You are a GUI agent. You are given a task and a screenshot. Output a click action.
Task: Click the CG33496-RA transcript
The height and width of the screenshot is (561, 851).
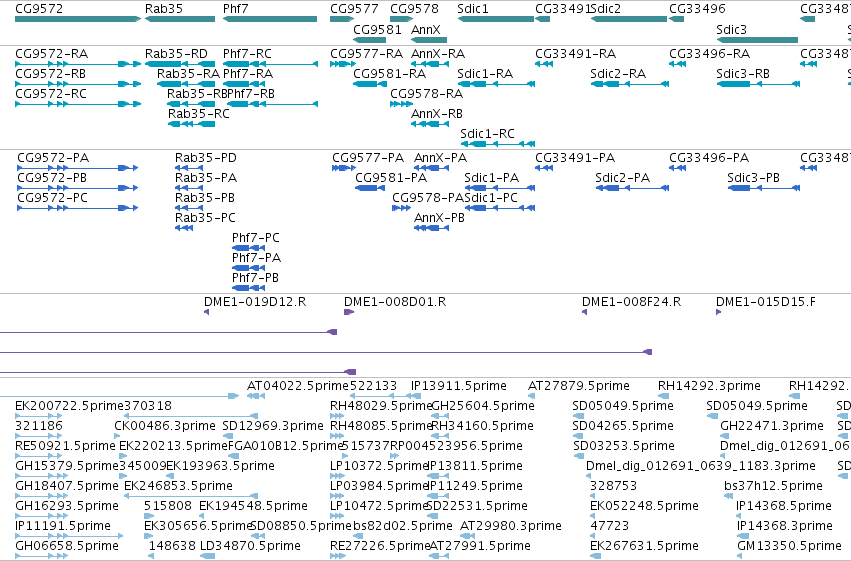pyautogui.click(x=677, y=64)
